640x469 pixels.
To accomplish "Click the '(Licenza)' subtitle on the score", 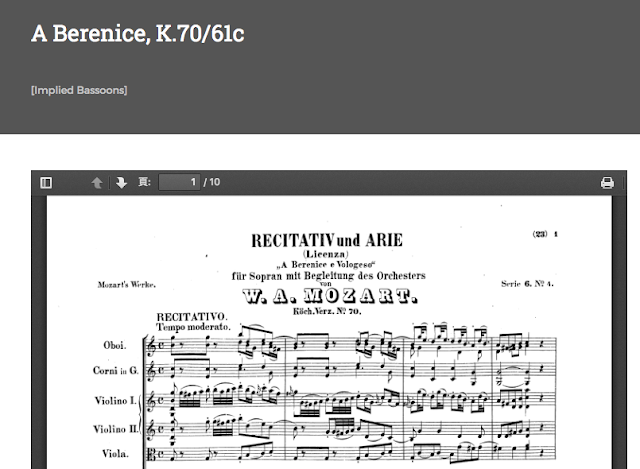I will (326, 254).
